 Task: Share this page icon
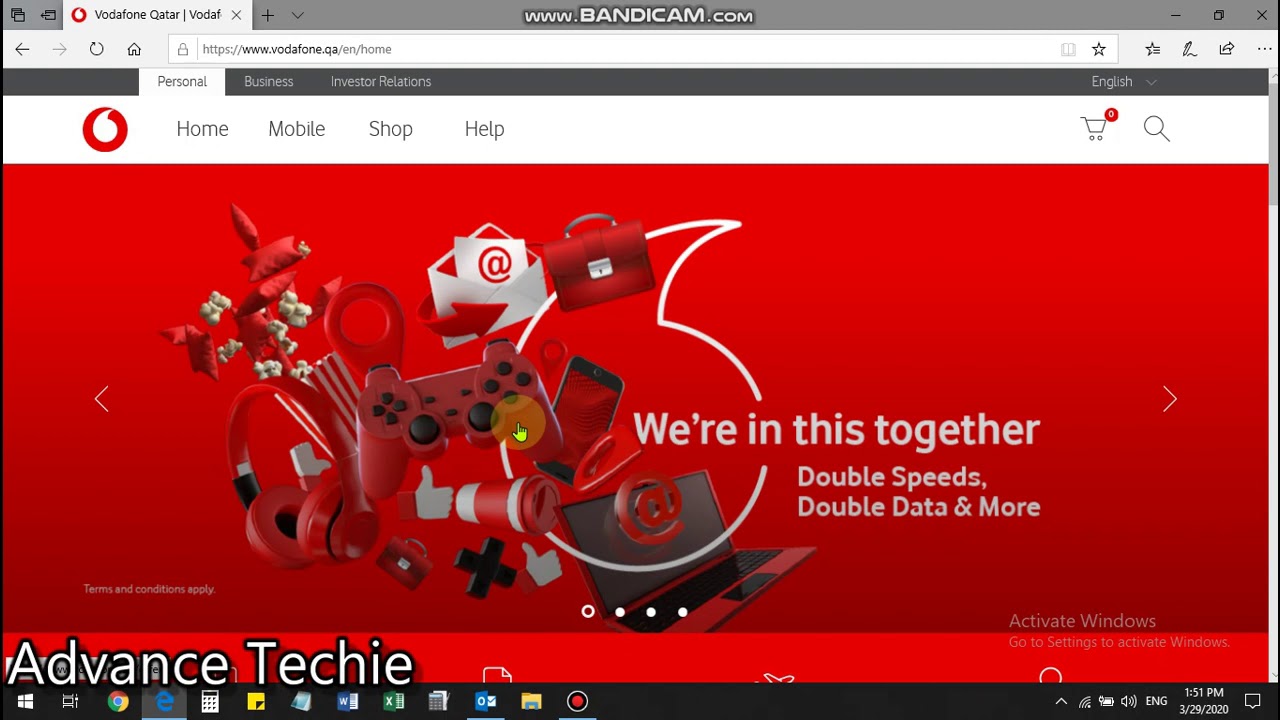[1226, 49]
